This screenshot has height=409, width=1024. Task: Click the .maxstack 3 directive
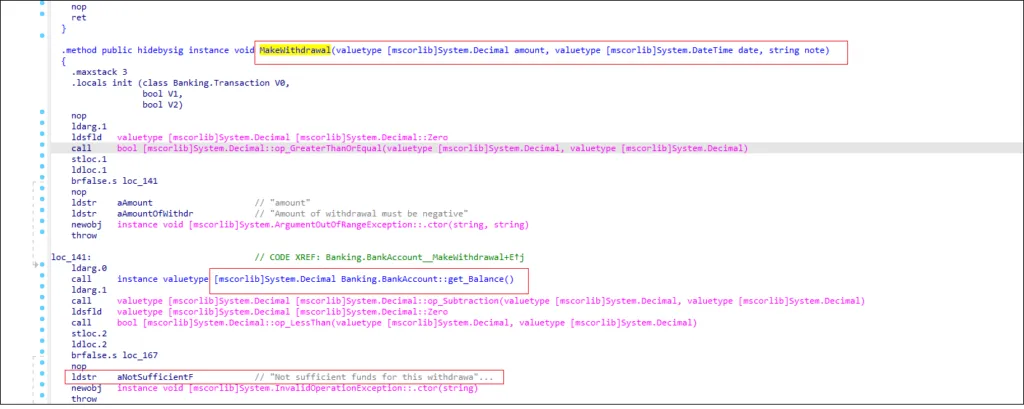coord(99,72)
